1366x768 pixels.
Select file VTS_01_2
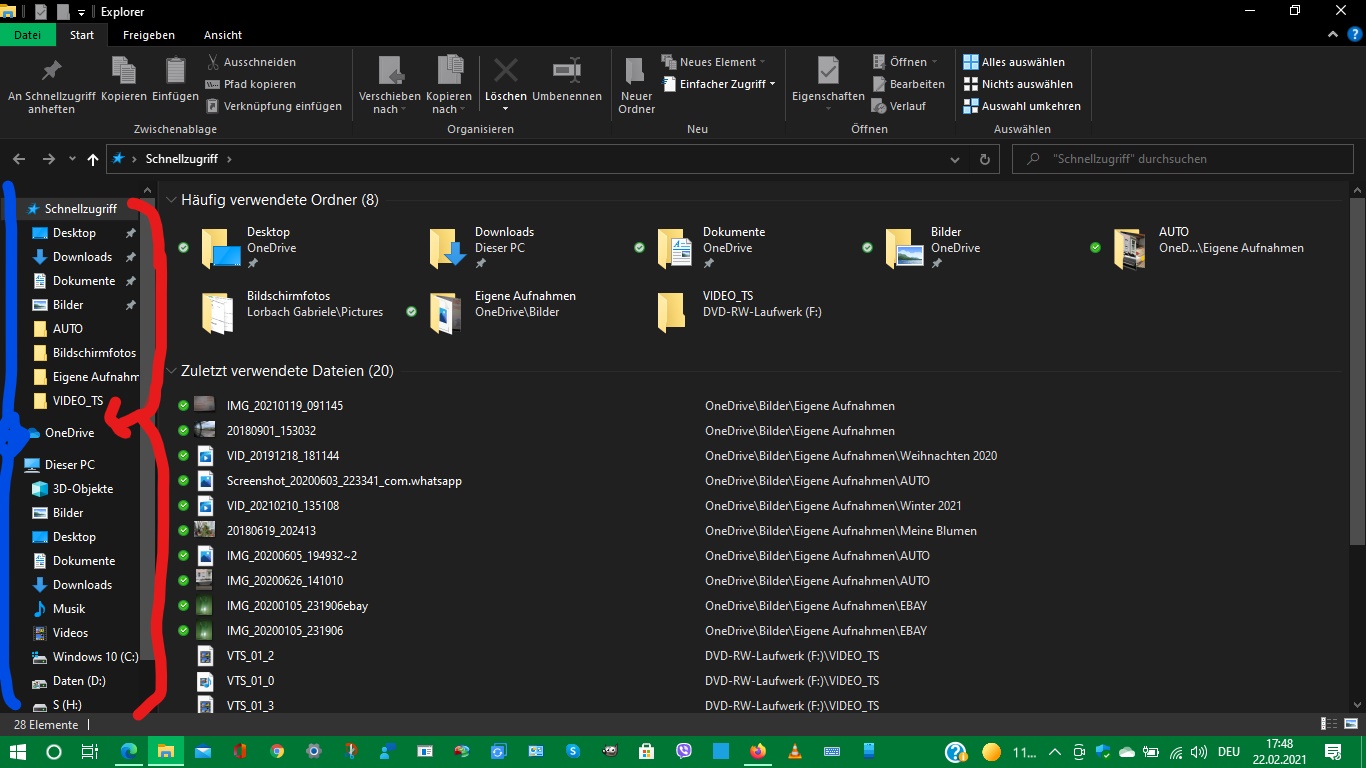(x=250, y=656)
